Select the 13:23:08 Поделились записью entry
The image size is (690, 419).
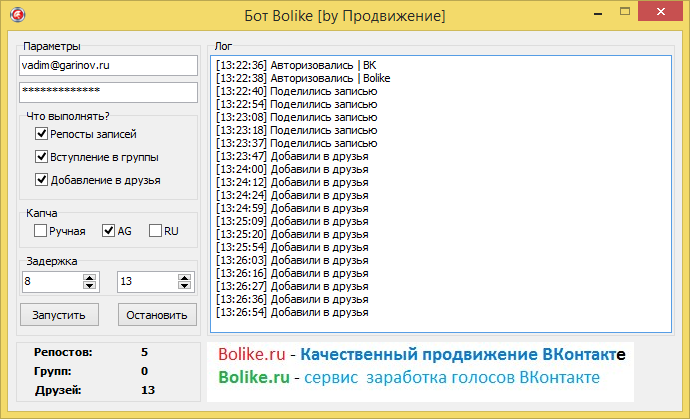[x=297, y=118]
